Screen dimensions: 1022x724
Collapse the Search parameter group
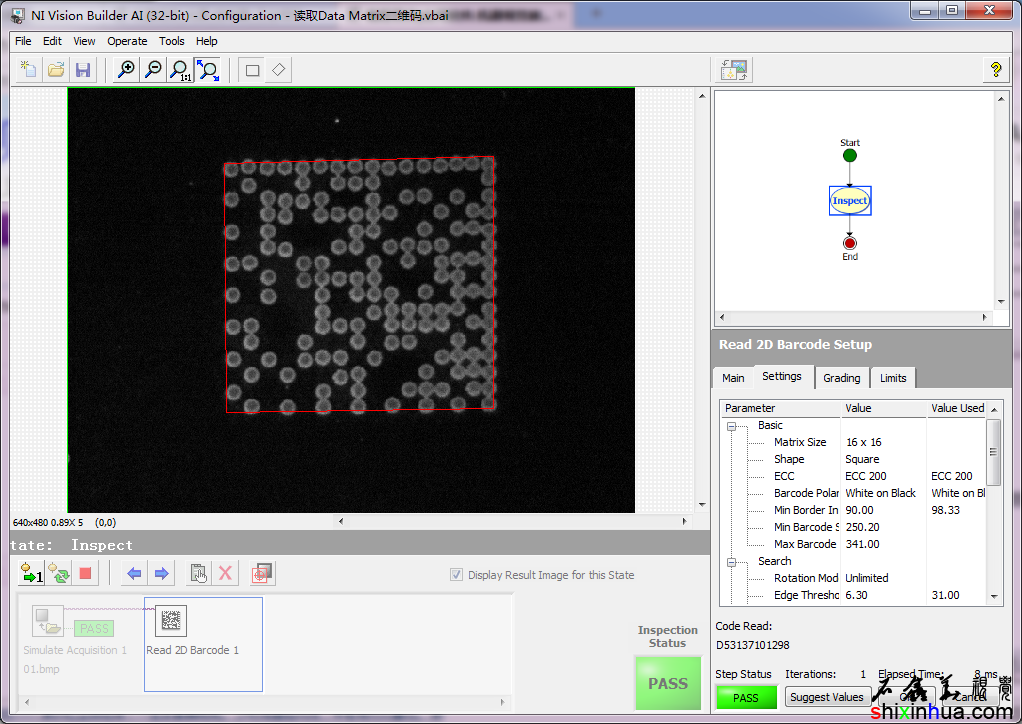tap(731, 562)
